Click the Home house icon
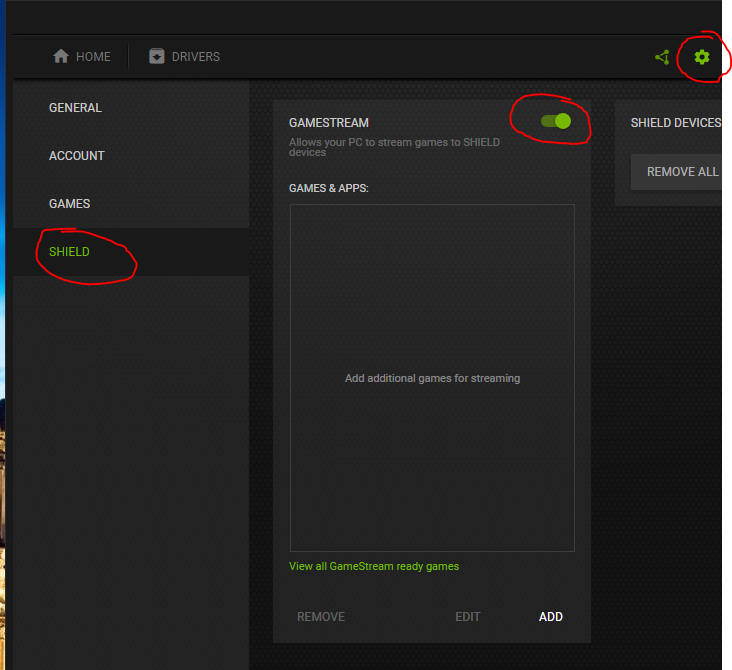The image size is (732, 670). (61, 56)
